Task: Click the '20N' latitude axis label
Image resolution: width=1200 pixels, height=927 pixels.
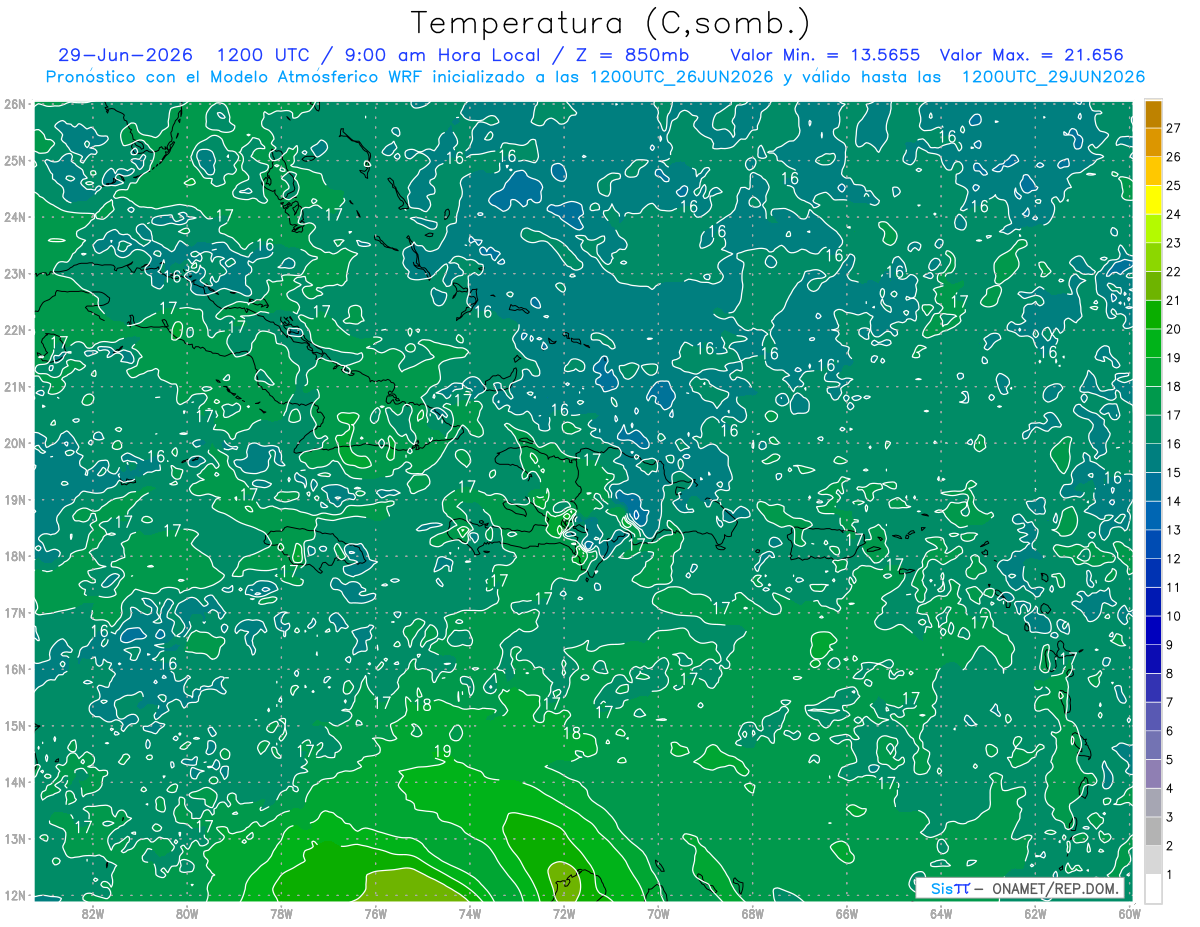Action: (16, 443)
